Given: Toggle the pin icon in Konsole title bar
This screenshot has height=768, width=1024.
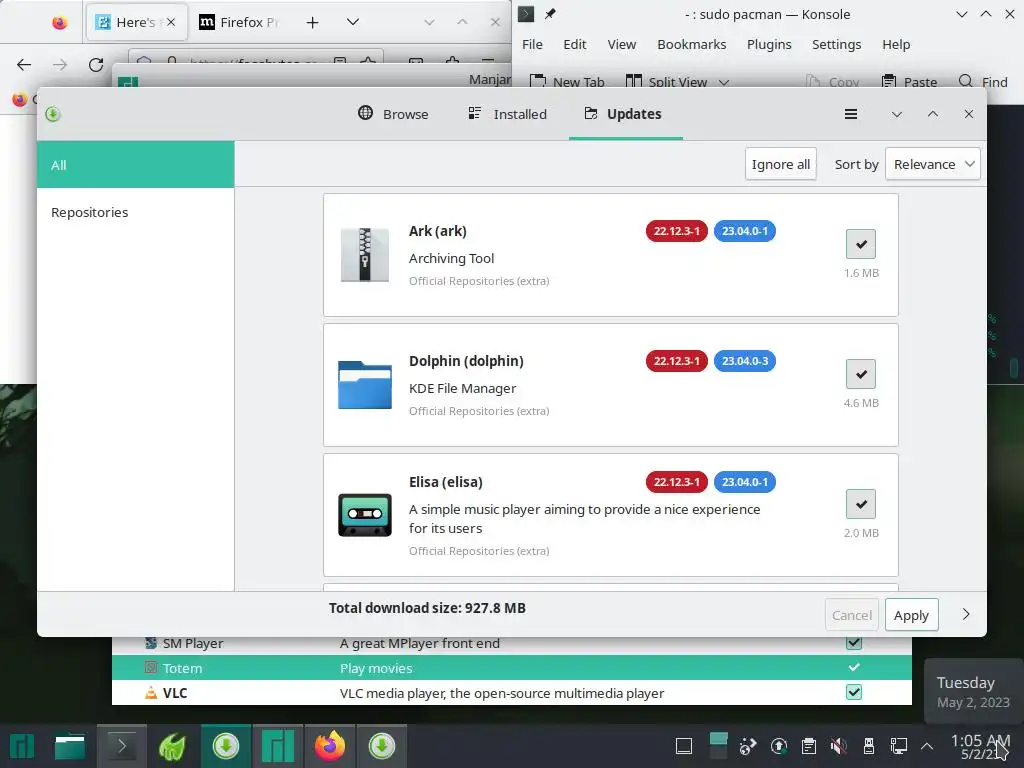Looking at the screenshot, I should pos(551,14).
